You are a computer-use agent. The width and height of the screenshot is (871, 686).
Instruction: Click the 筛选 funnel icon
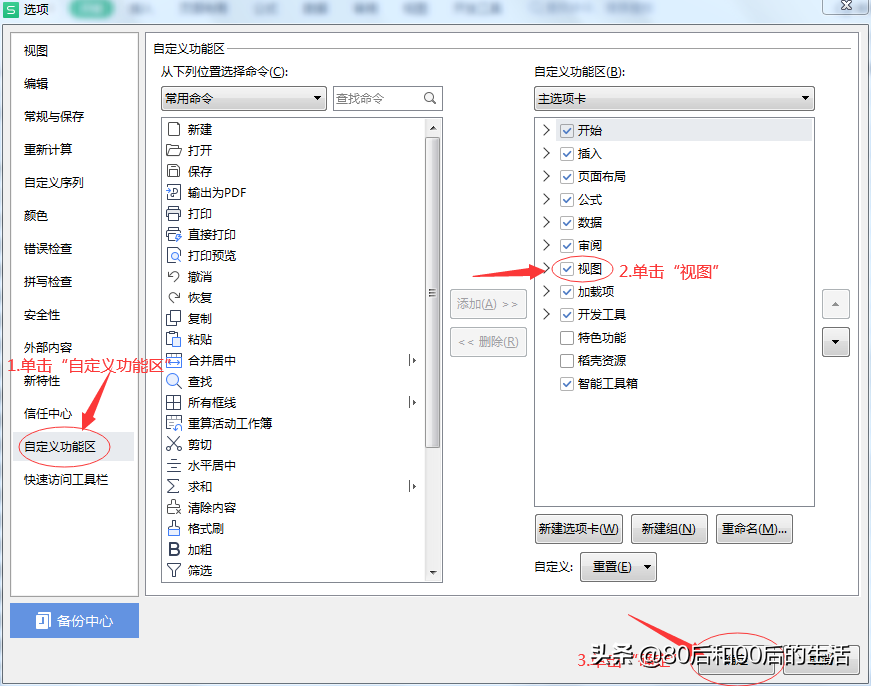[174, 570]
